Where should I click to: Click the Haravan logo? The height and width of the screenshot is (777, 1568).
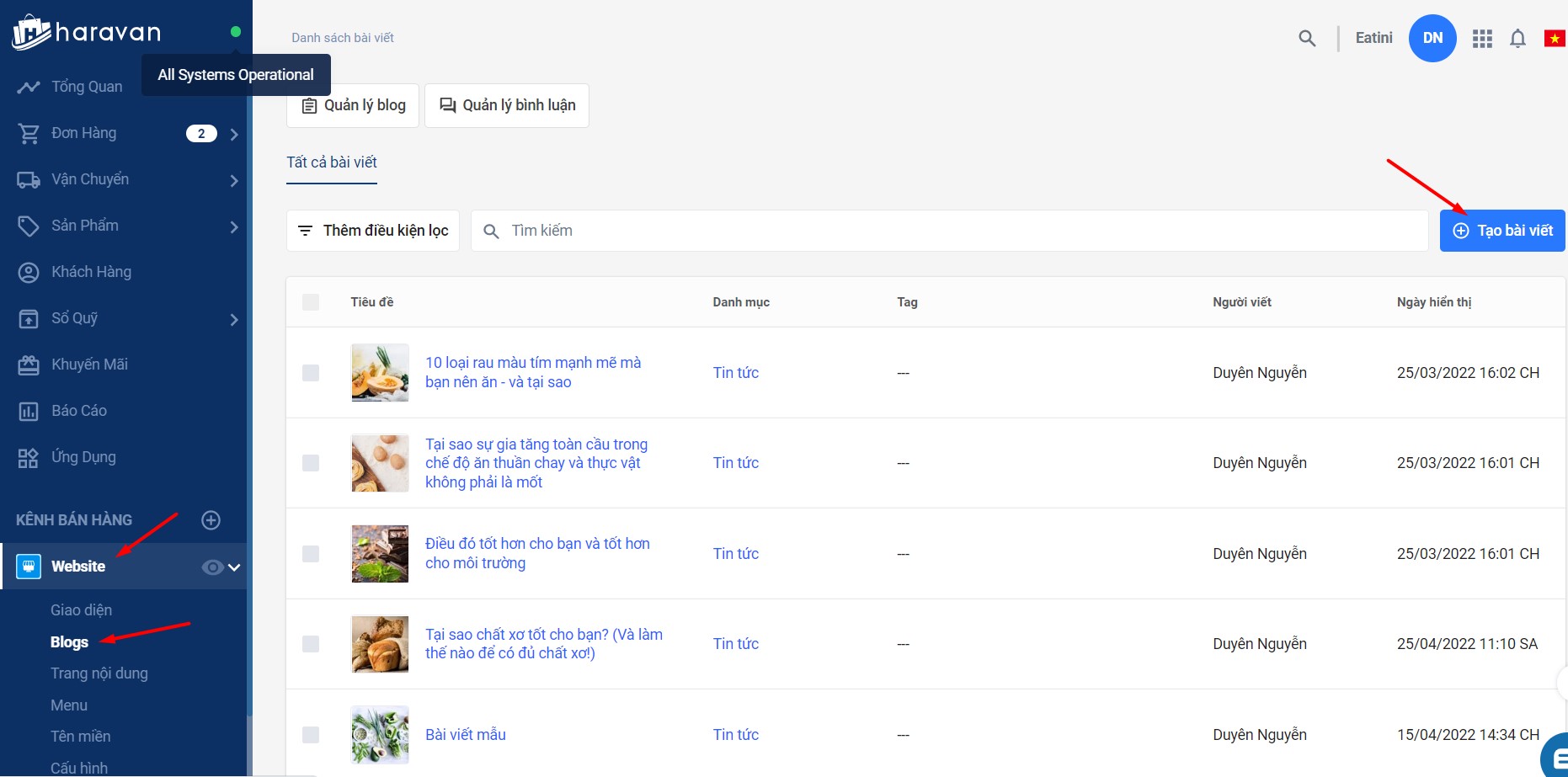pyautogui.click(x=86, y=33)
